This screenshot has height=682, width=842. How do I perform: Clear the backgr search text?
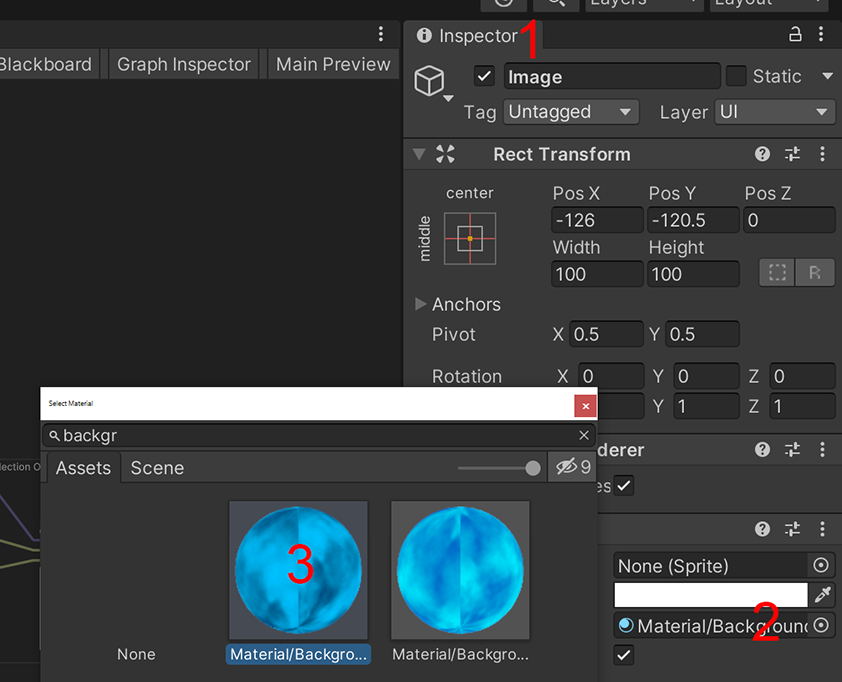pos(584,435)
